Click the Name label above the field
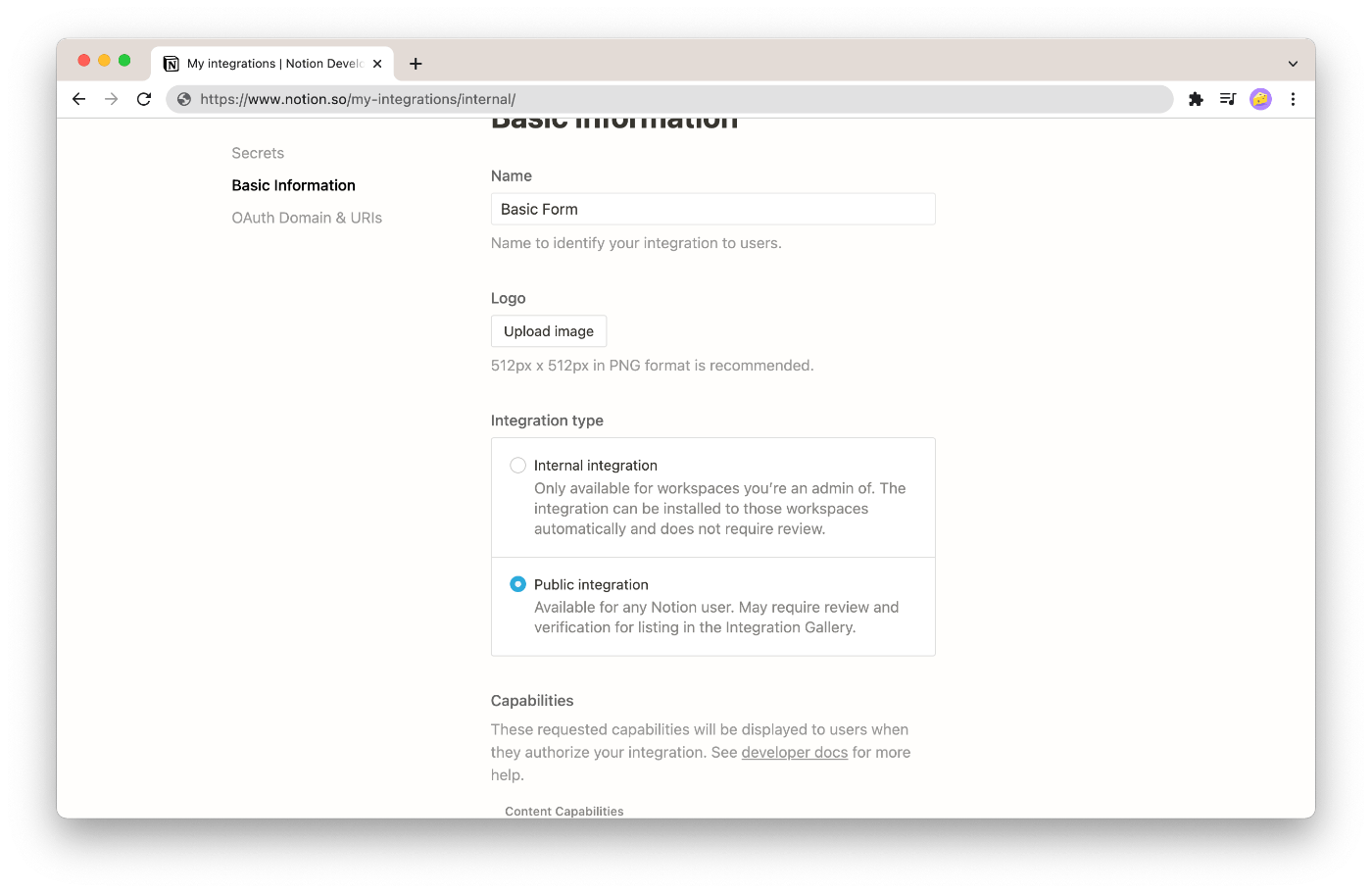1372x893 pixels. [512, 175]
